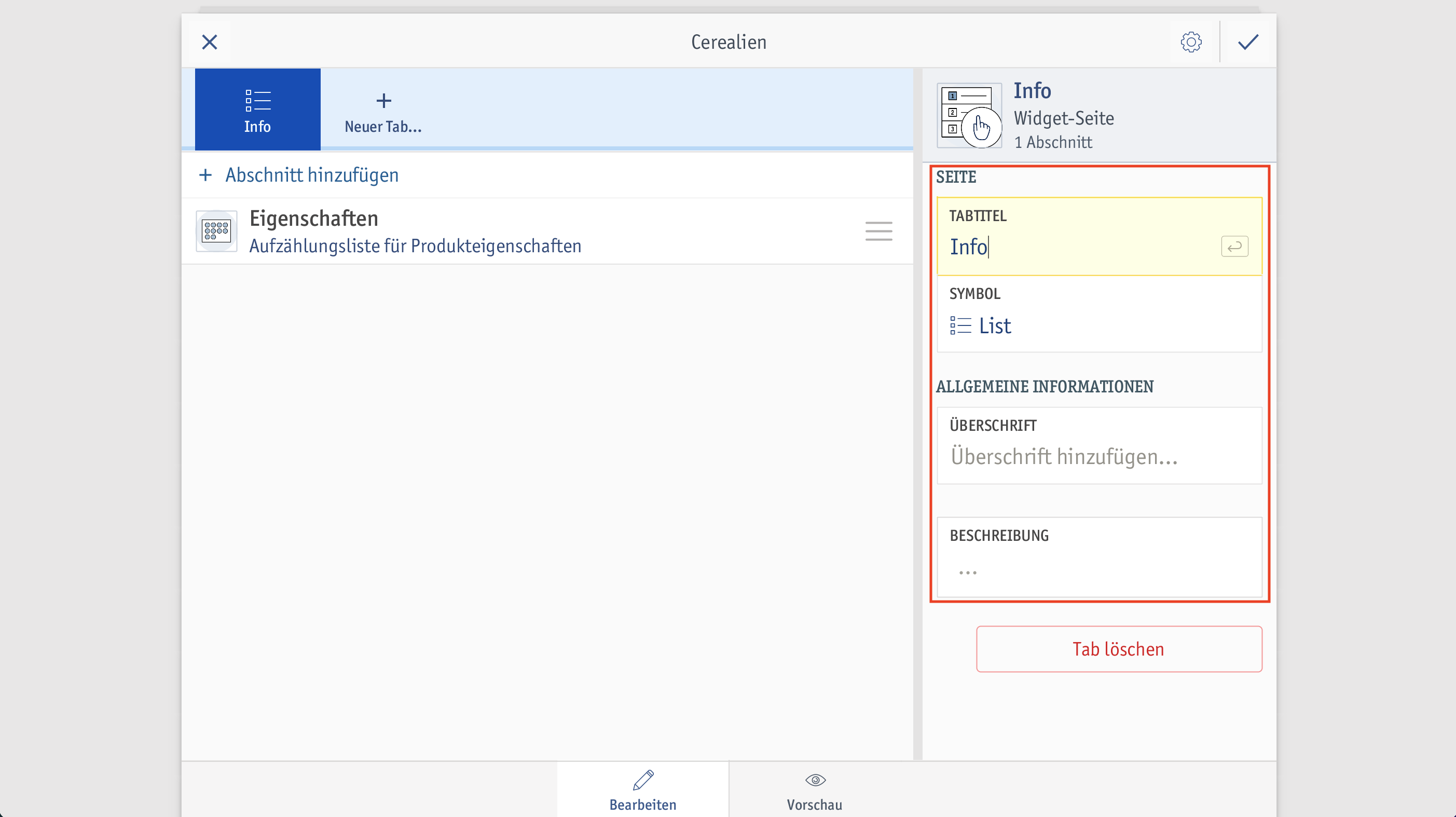Click the Aufzählungsliste für Produkteigenschaften subtitle
This screenshot has height=817, width=1456.
(x=416, y=247)
